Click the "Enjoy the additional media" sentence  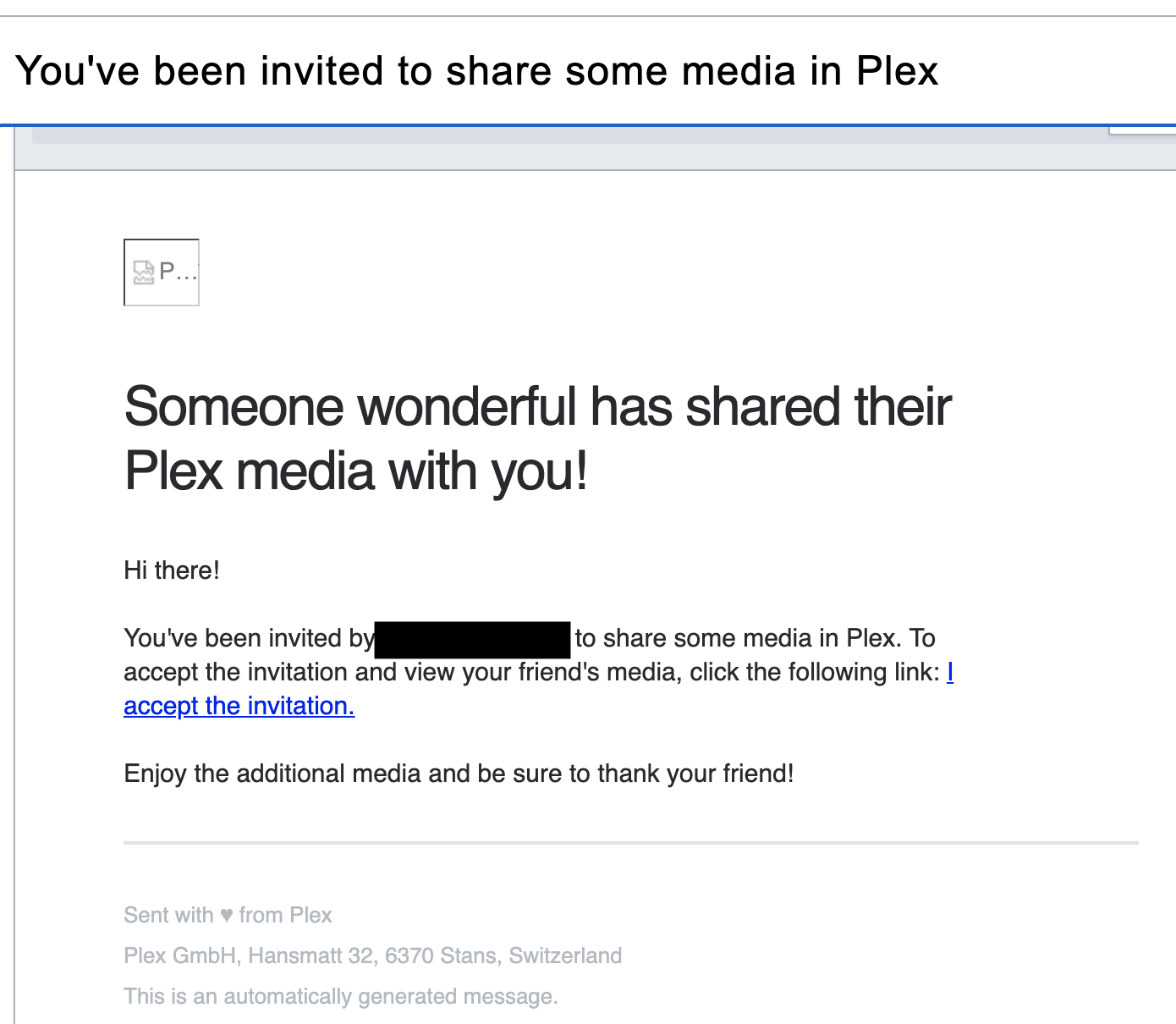(459, 774)
